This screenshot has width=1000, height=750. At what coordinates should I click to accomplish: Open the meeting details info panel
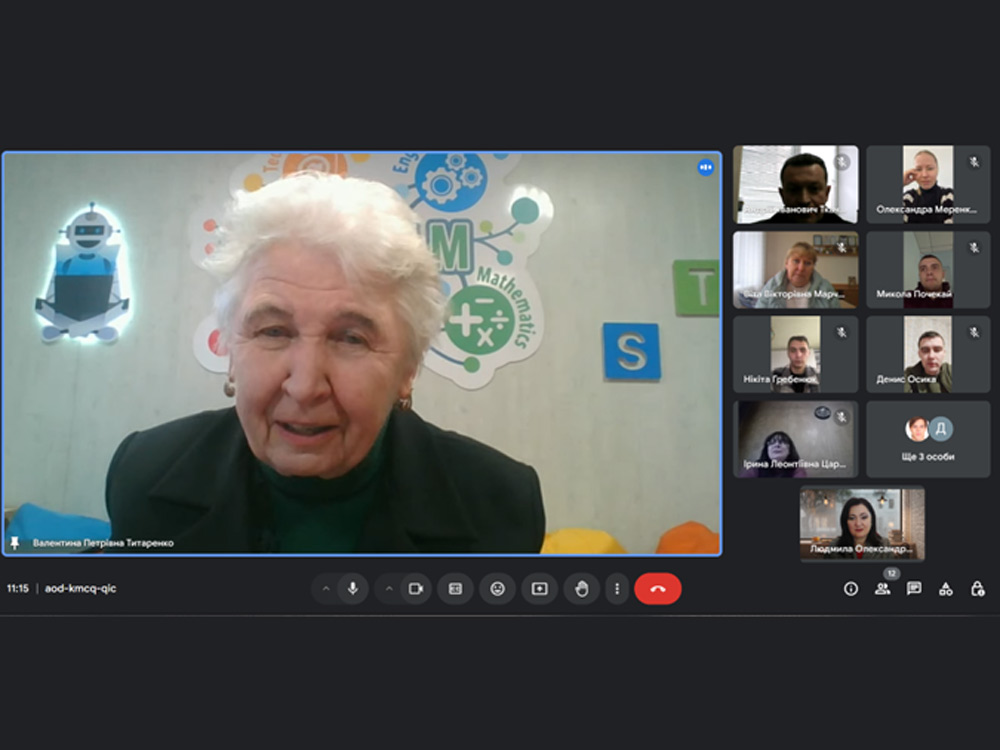click(851, 589)
